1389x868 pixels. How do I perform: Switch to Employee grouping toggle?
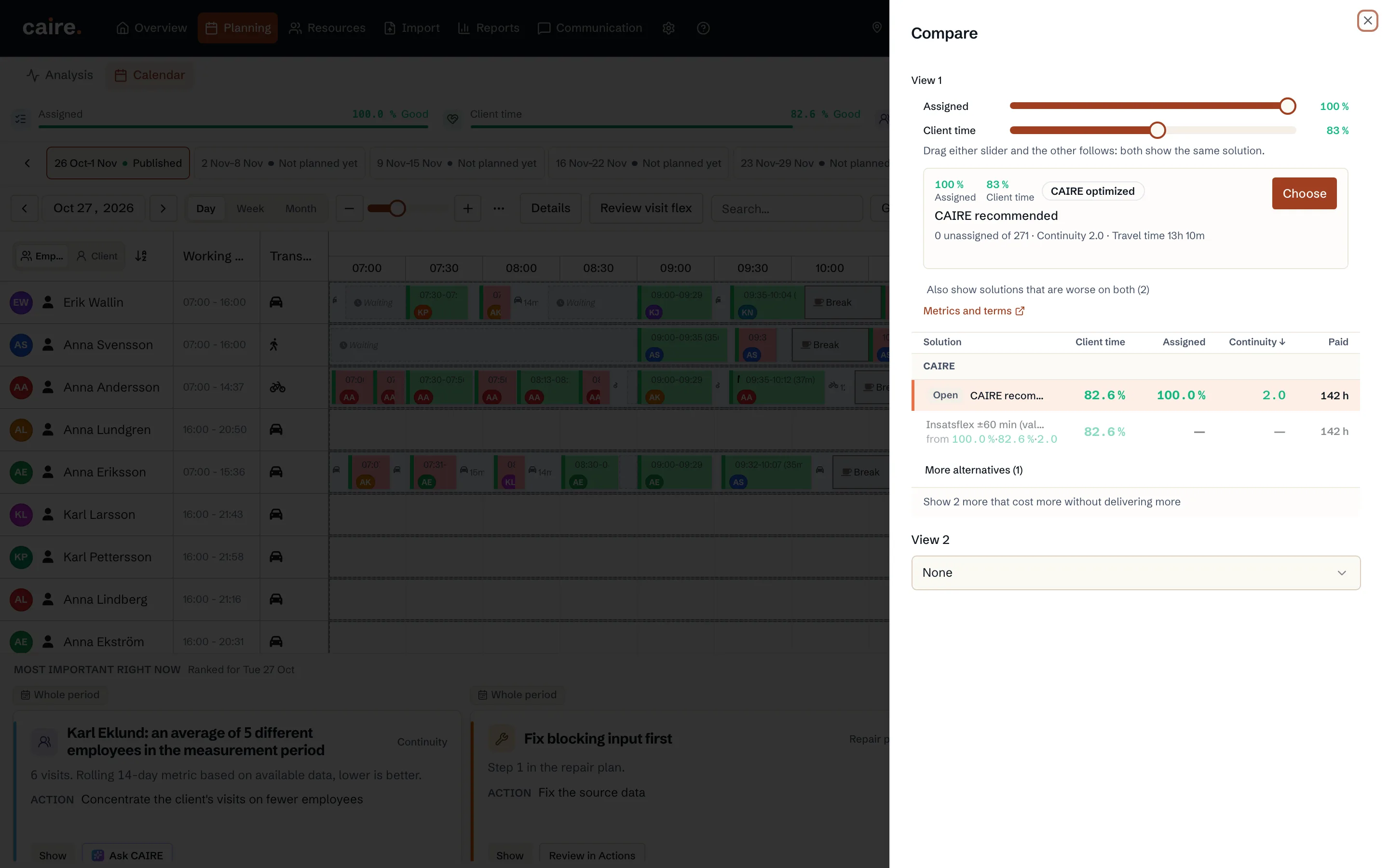pyautogui.click(x=41, y=256)
